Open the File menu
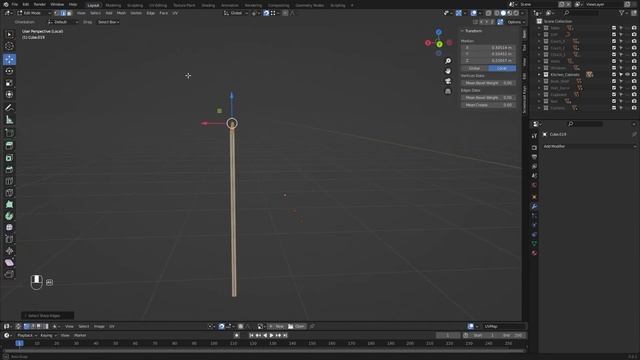Viewport: 640px width, 360px height. coord(15,4)
